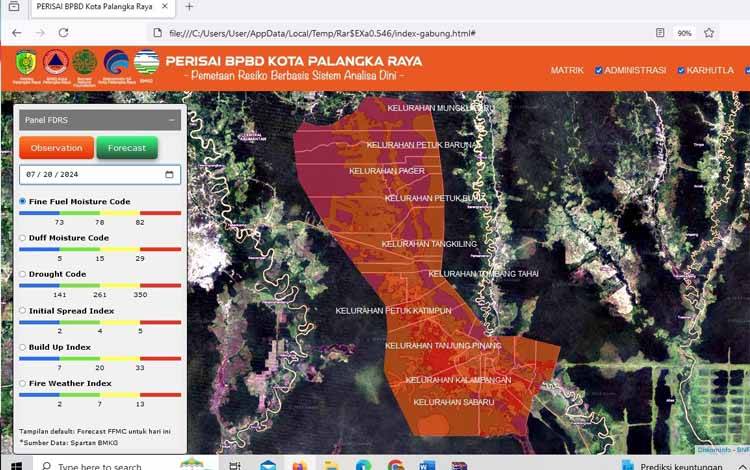This screenshot has width=750, height=470.
Task: Click the Fine Fuel Moisture Code color scale bar
Action: 100,213
